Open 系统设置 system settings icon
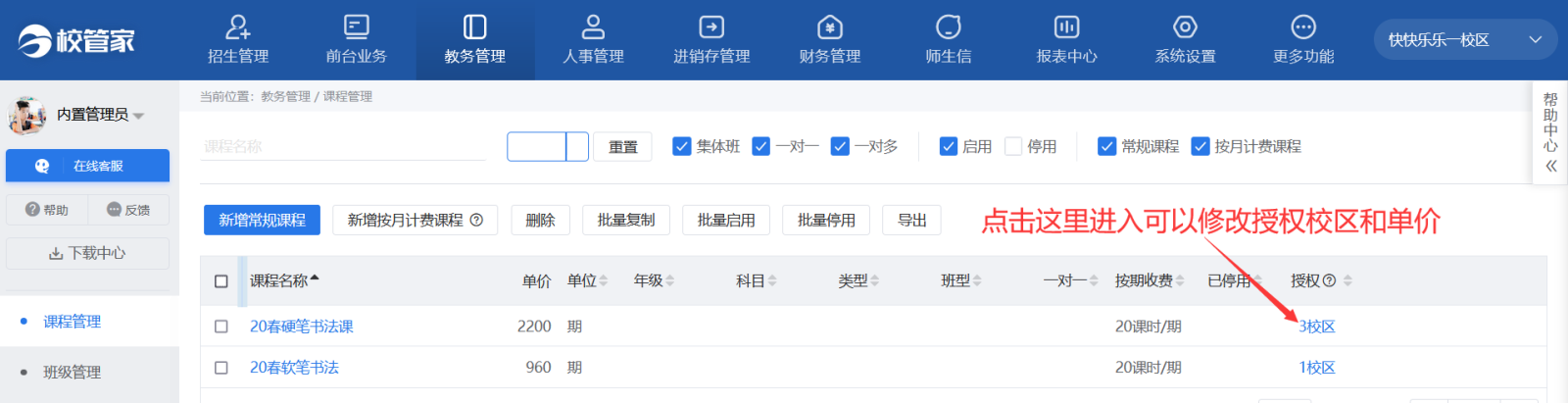The image size is (1568, 403). (x=1185, y=27)
